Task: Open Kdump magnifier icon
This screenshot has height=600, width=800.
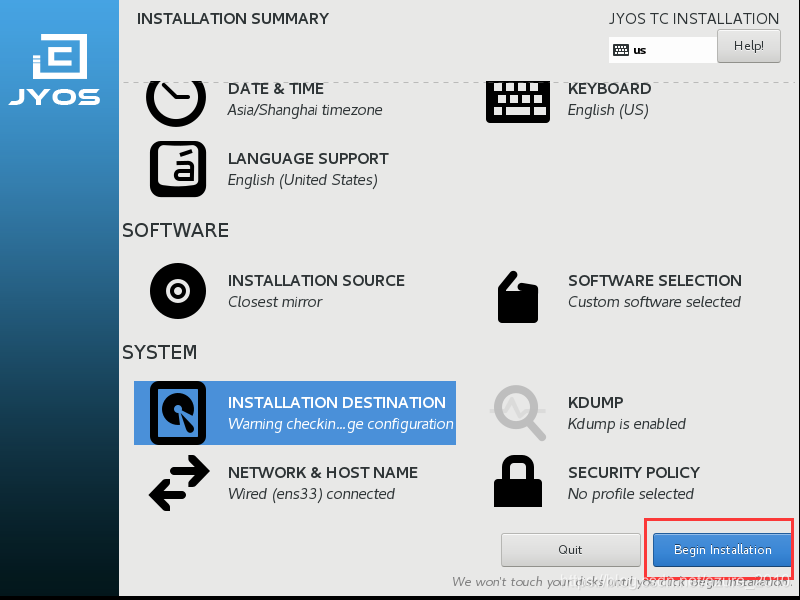Action: pos(518,413)
